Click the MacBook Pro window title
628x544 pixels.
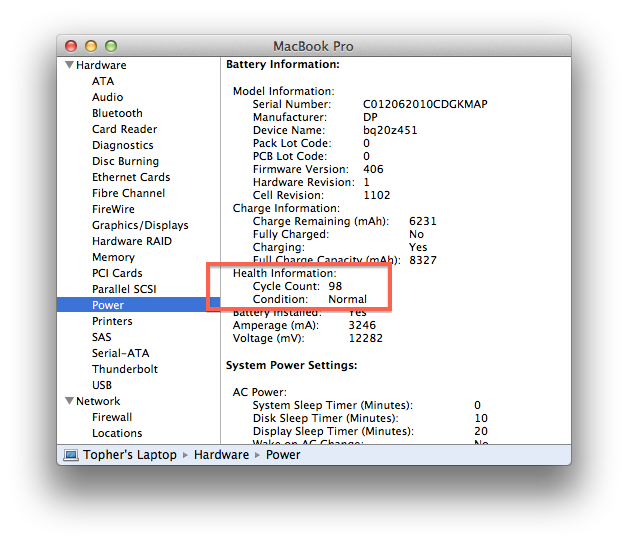[x=313, y=46]
